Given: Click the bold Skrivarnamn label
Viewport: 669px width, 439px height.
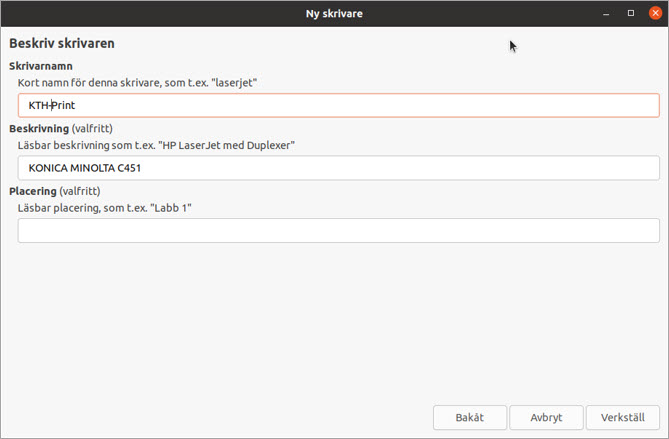Looking at the screenshot, I should pos(41,66).
